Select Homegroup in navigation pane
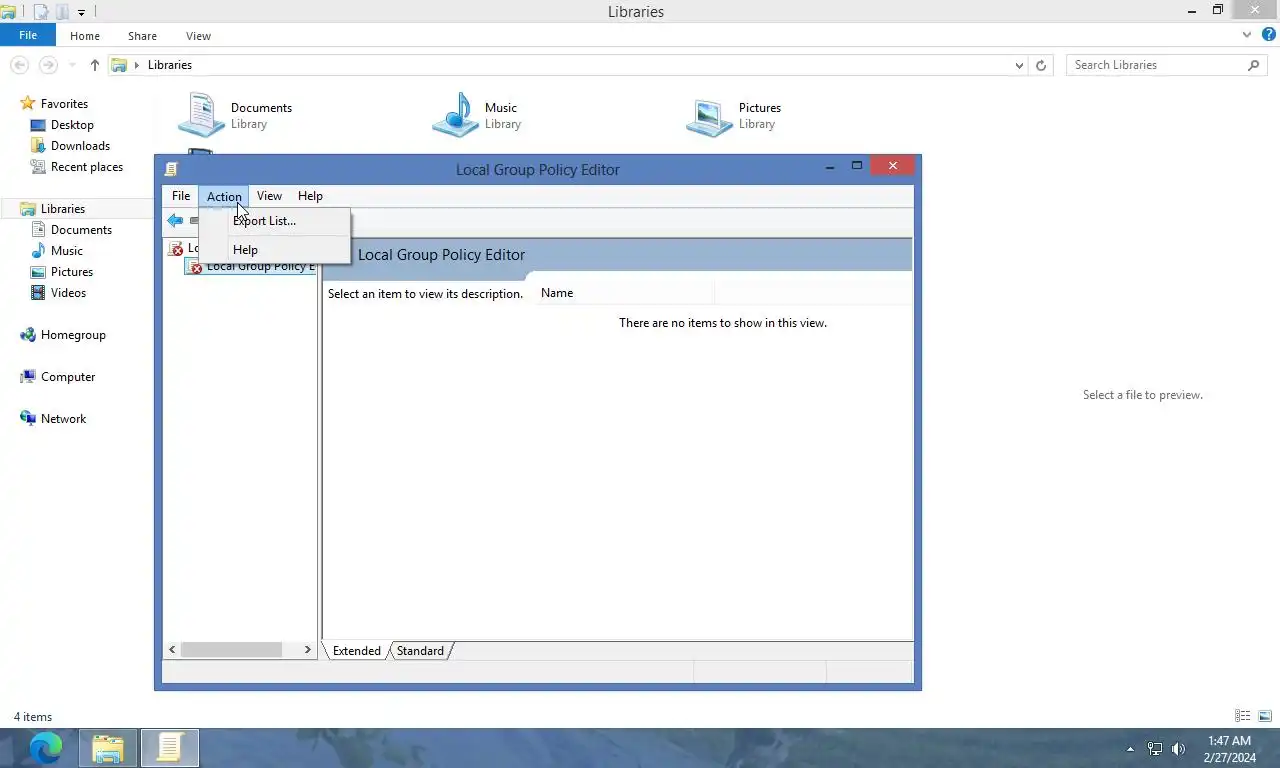This screenshot has height=768, width=1280. coord(73,335)
